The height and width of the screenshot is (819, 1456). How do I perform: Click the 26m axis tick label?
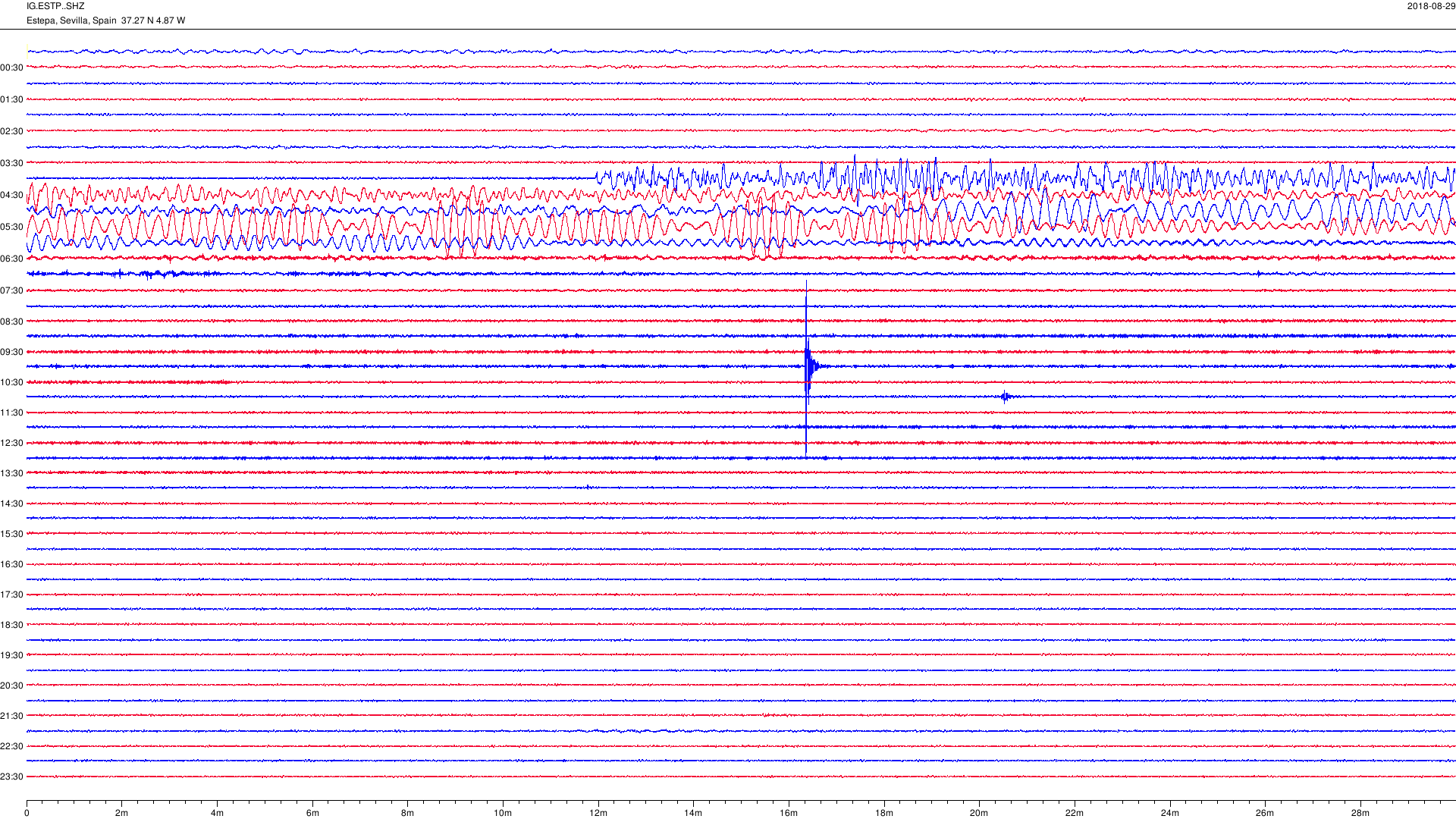(1265, 813)
